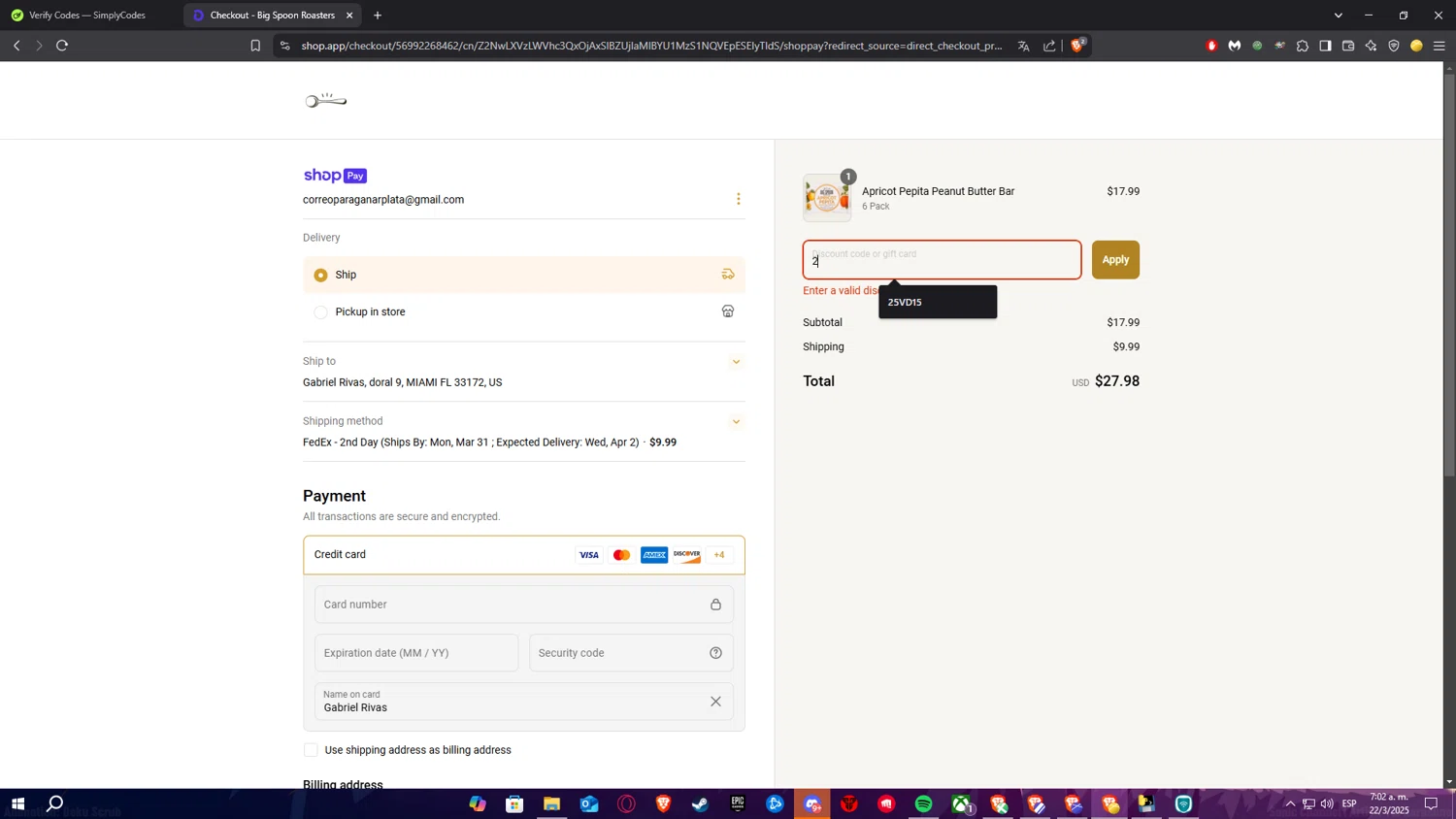This screenshot has width=1456, height=819.
Task: Open File Explorer from the taskbar
Action: [551, 804]
